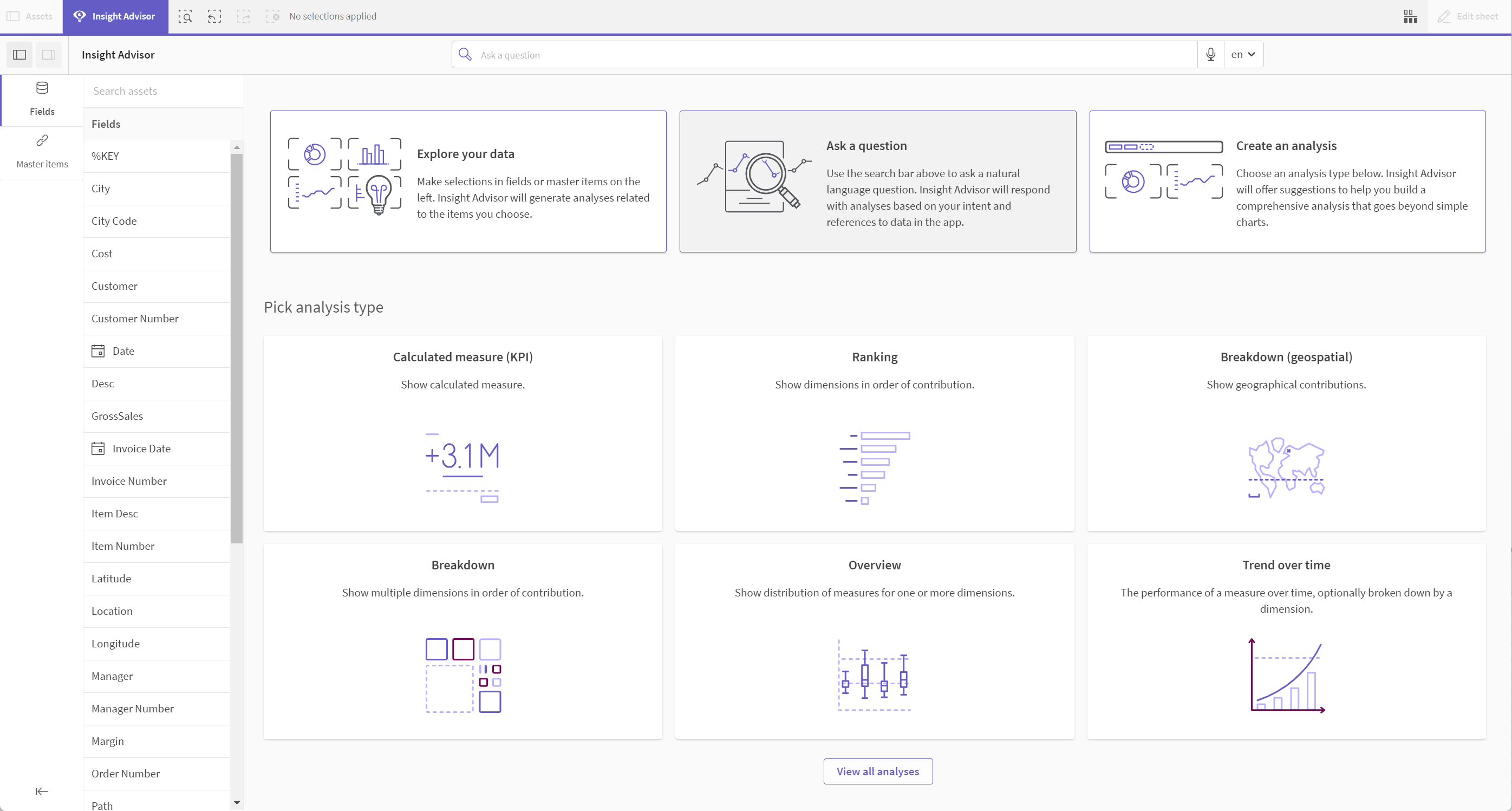Image resolution: width=1512 pixels, height=811 pixels.
Task: Click the Fields panel icon in sidebar
Action: [x=42, y=97]
